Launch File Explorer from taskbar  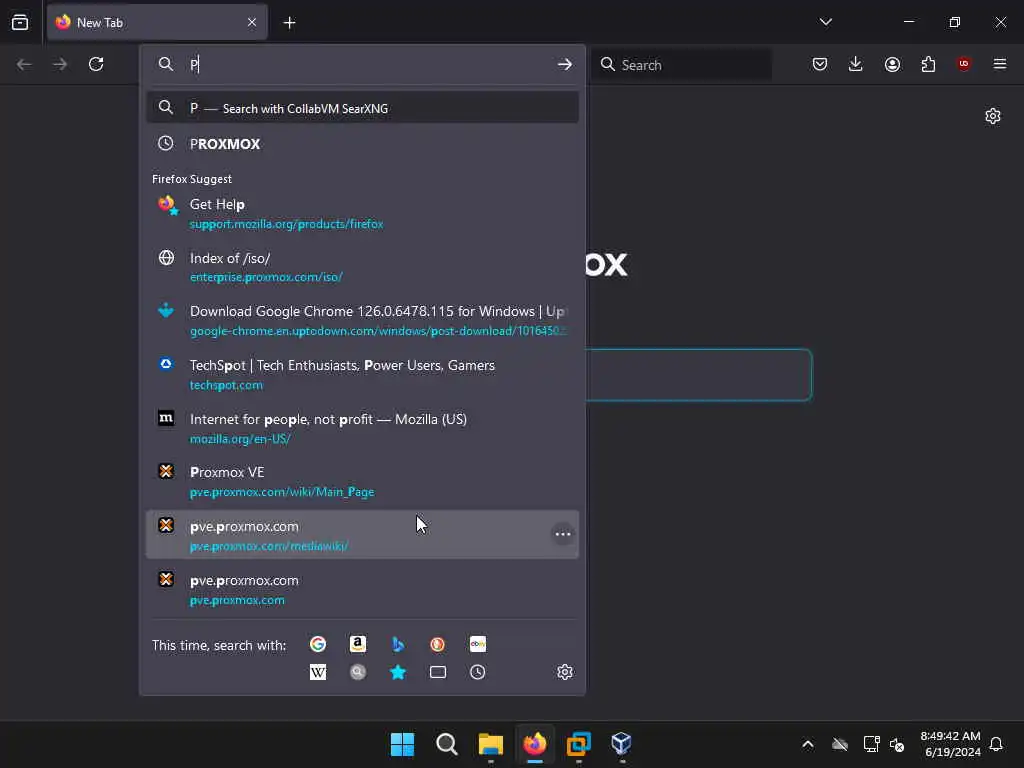coord(490,744)
